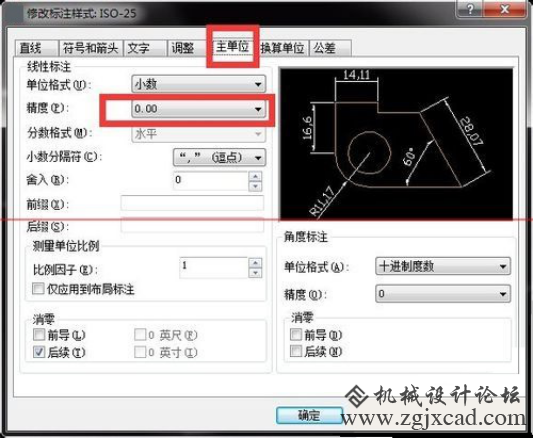Uncheck linear 后续 zero suppression checkbox
Viewport: 533px width, 439px height.
pos(39,352)
